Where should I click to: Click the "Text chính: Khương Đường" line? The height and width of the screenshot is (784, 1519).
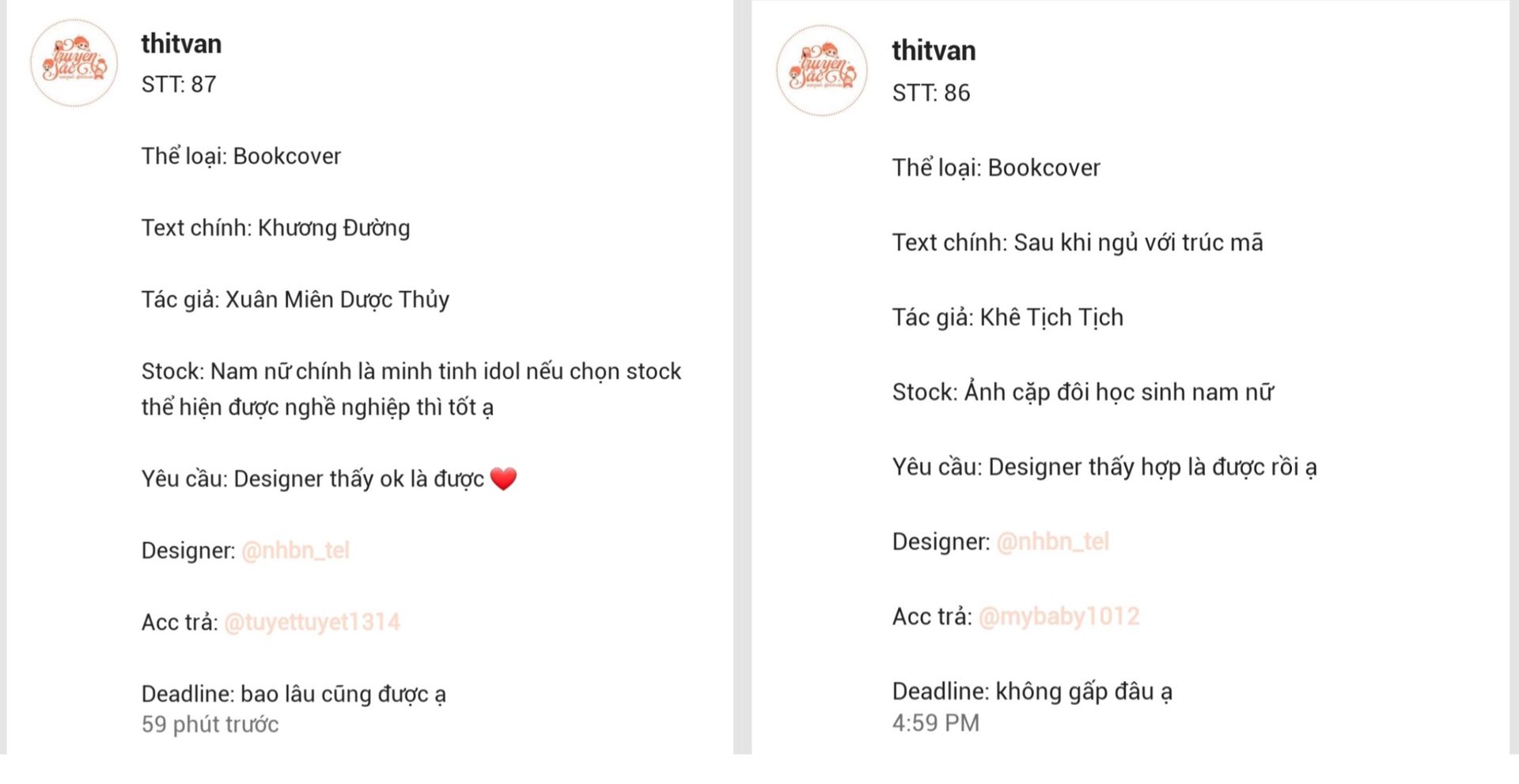click(x=275, y=228)
